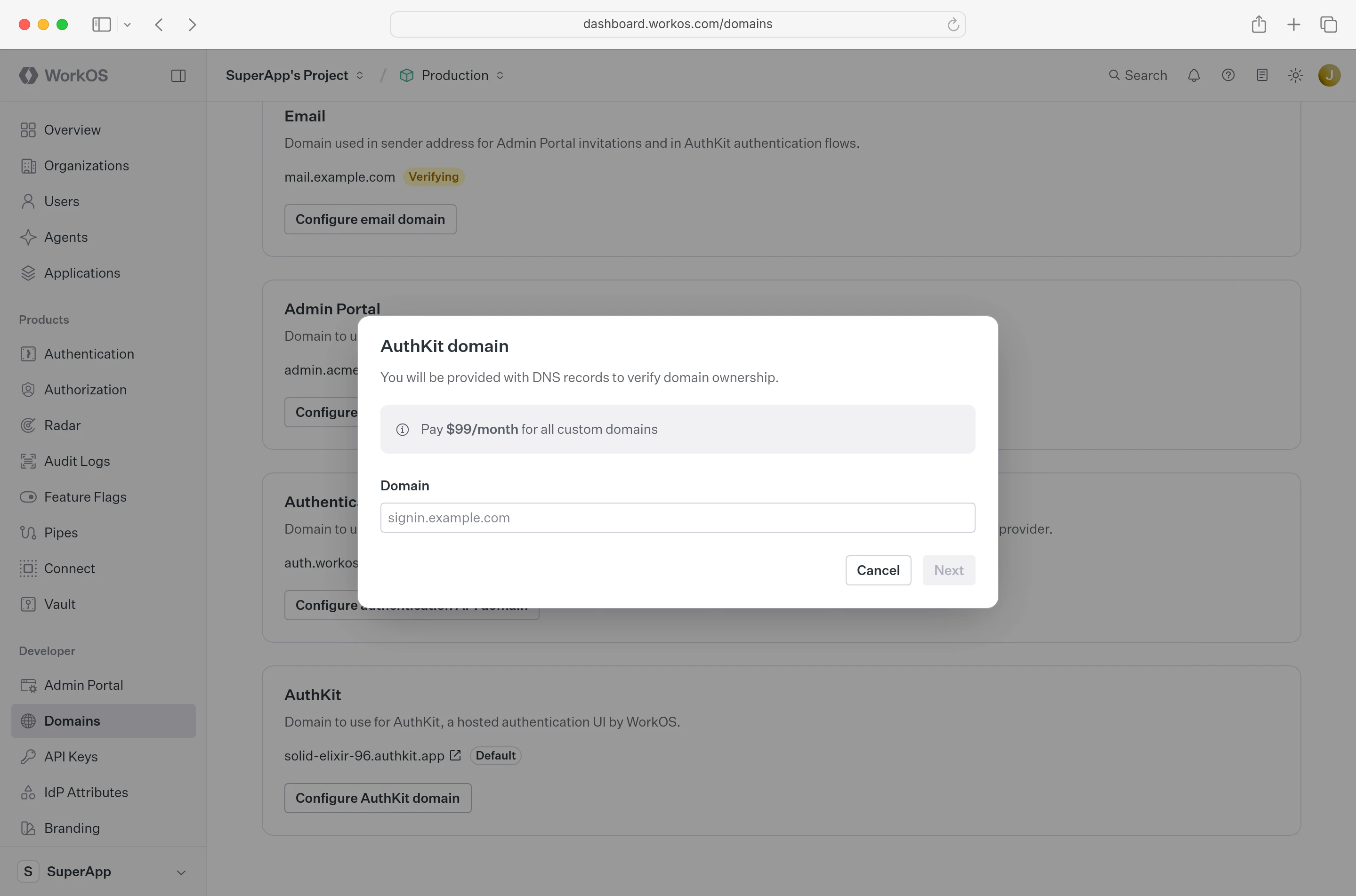Click the pricing info icon
This screenshot has height=896, width=1356.
click(403, 430)
